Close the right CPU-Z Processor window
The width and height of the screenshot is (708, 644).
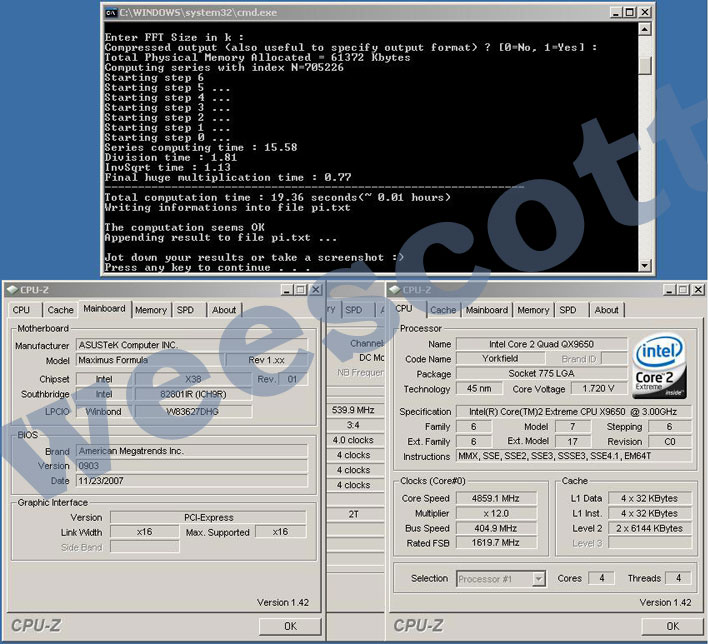coord(698,289)
